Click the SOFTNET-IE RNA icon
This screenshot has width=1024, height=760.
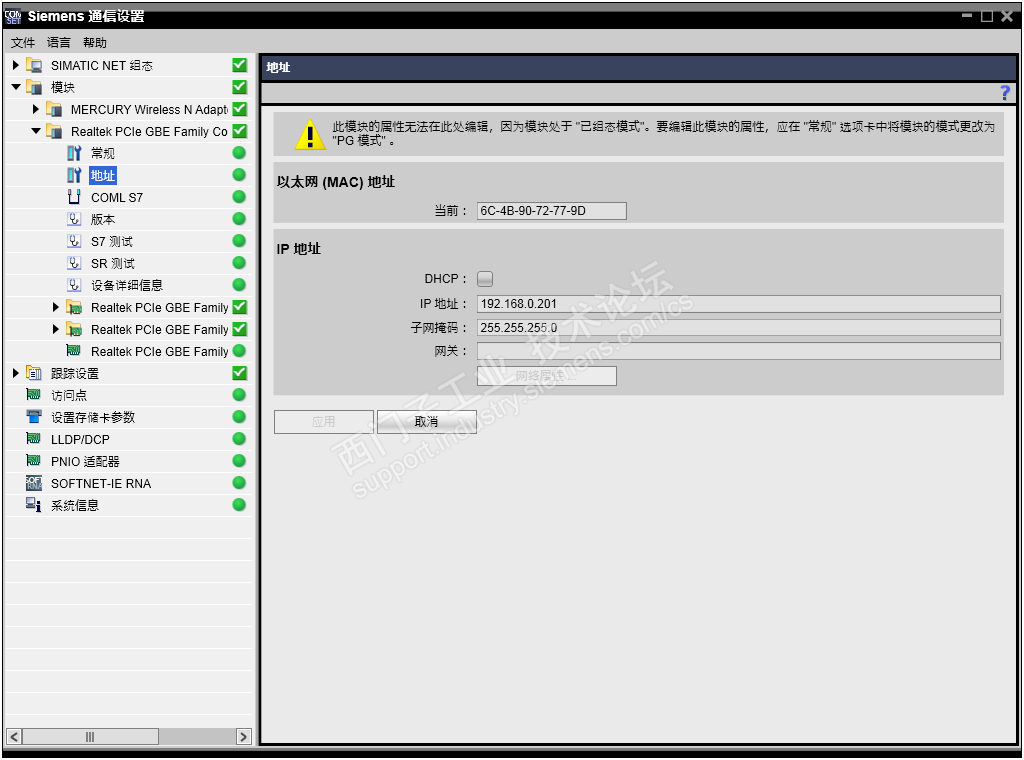pyautogui.click(x=34, y=483)
